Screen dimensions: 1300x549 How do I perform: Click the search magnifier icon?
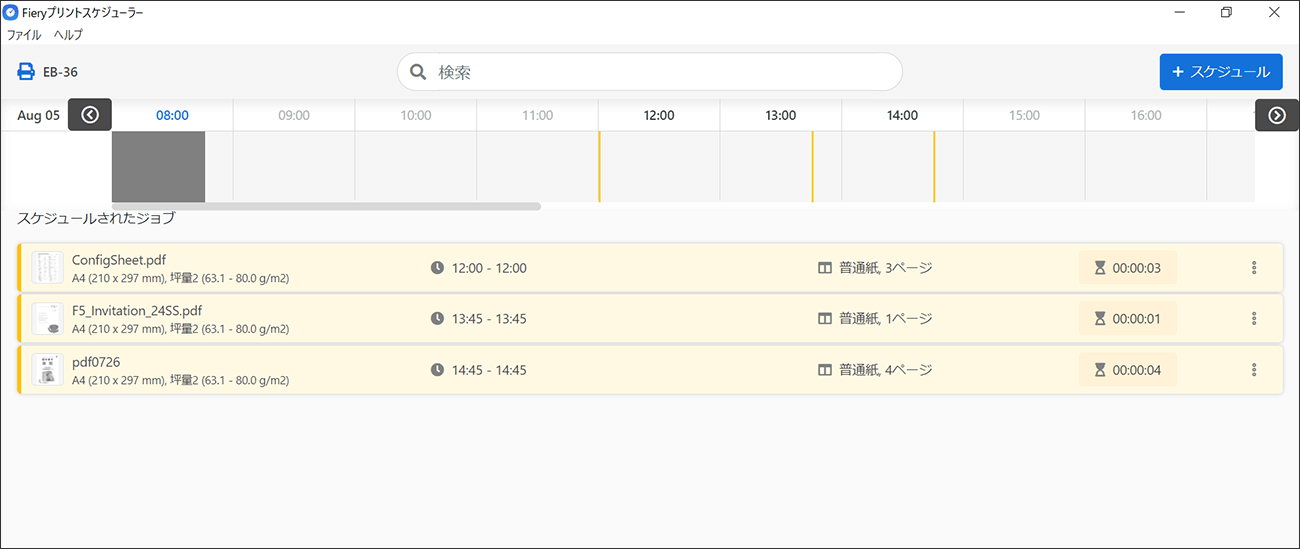(x=418, y=72)
